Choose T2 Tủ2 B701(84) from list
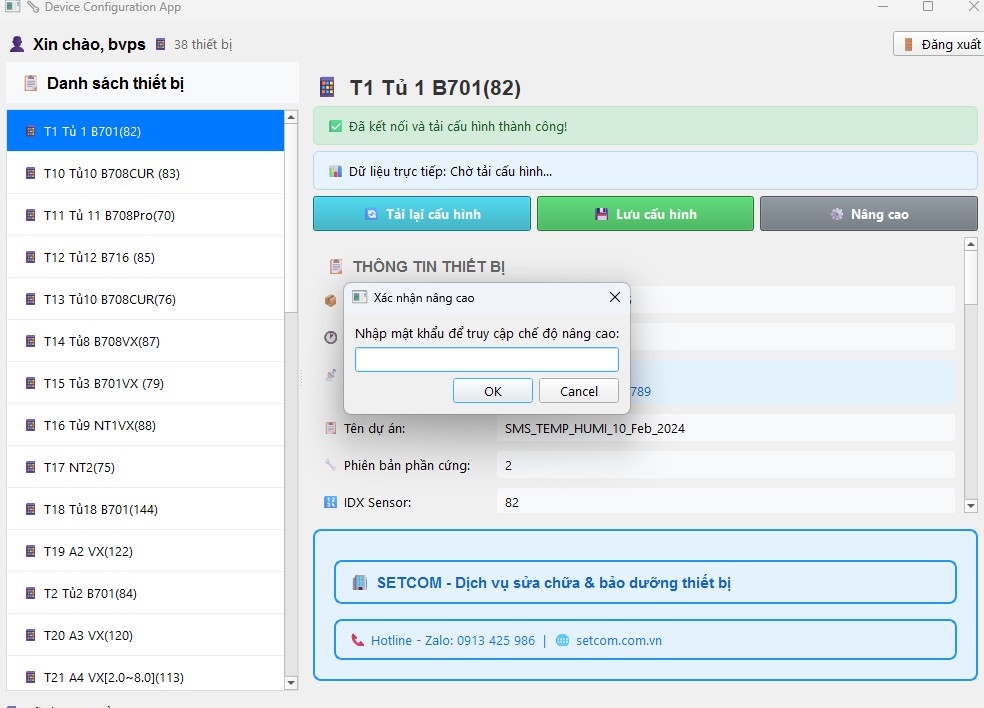 pos(90,593)
